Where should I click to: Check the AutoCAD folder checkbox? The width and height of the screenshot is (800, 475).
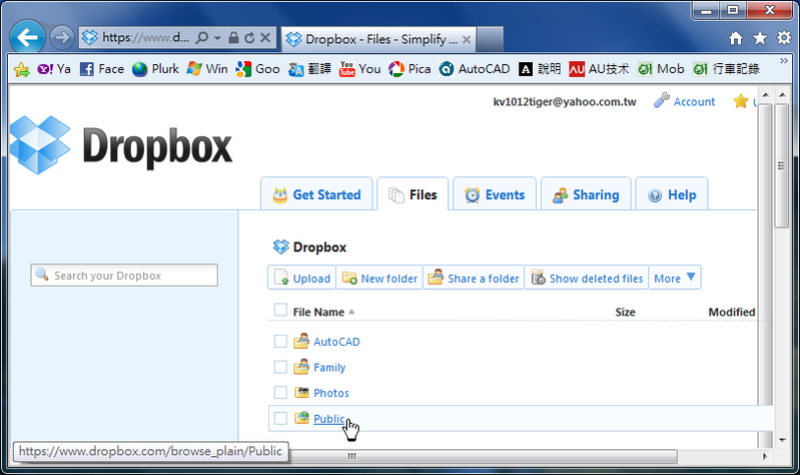pyautogui.click(x=280, y=341)
